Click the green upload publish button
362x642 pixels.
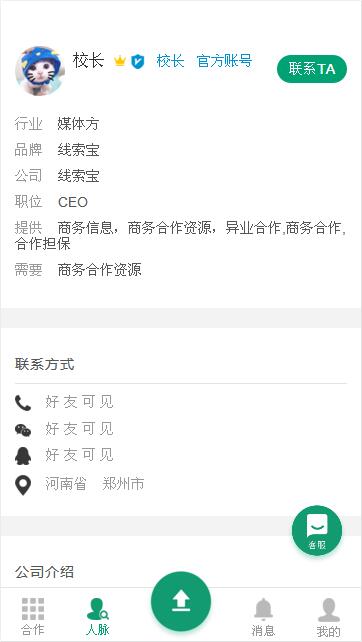click(181, 601)
